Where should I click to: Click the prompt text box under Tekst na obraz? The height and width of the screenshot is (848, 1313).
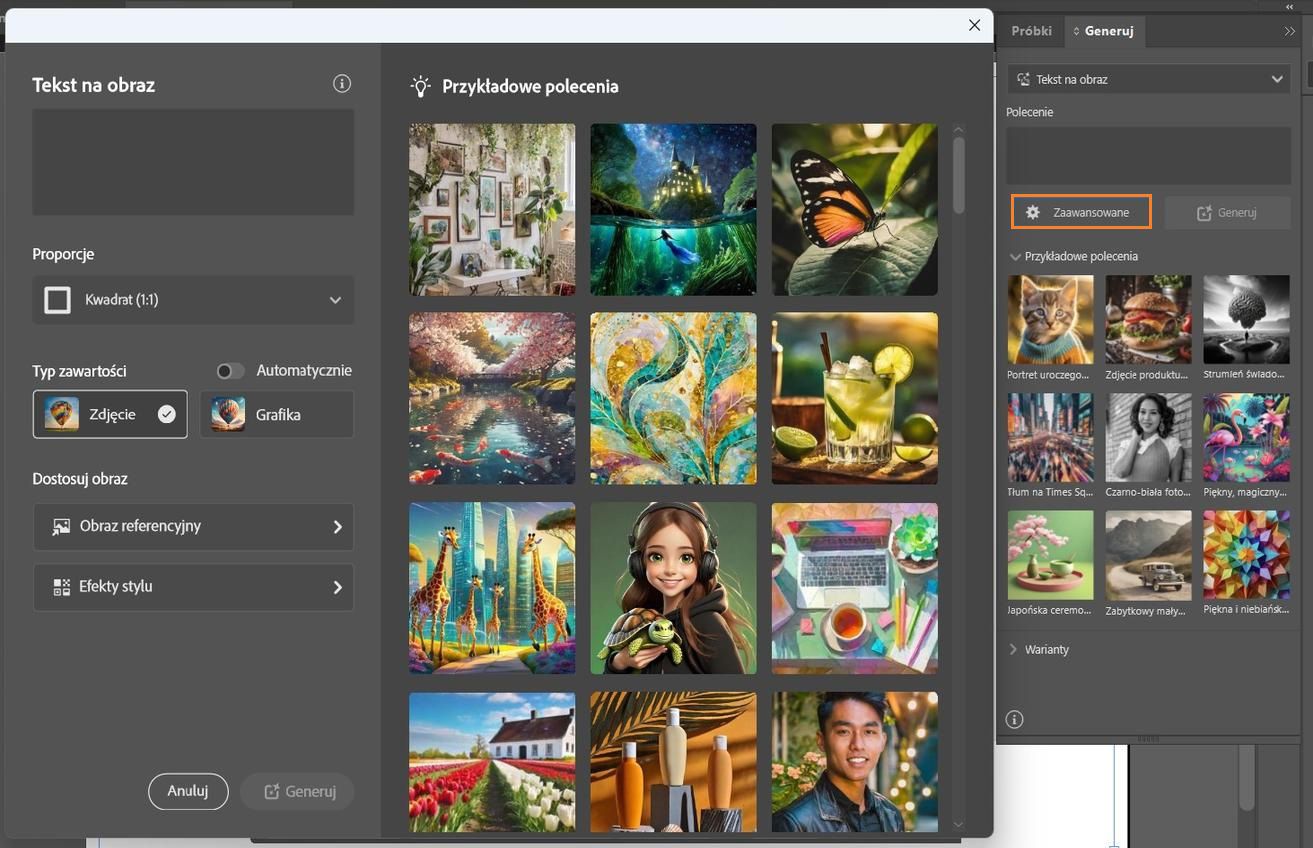[x=193, y=162]
